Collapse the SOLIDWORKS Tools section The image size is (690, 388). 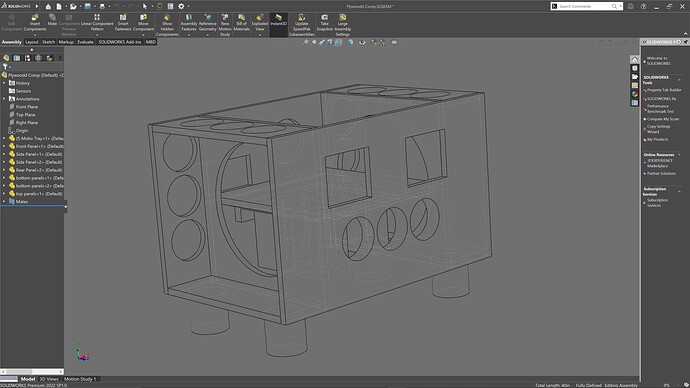tap(679, 80)
